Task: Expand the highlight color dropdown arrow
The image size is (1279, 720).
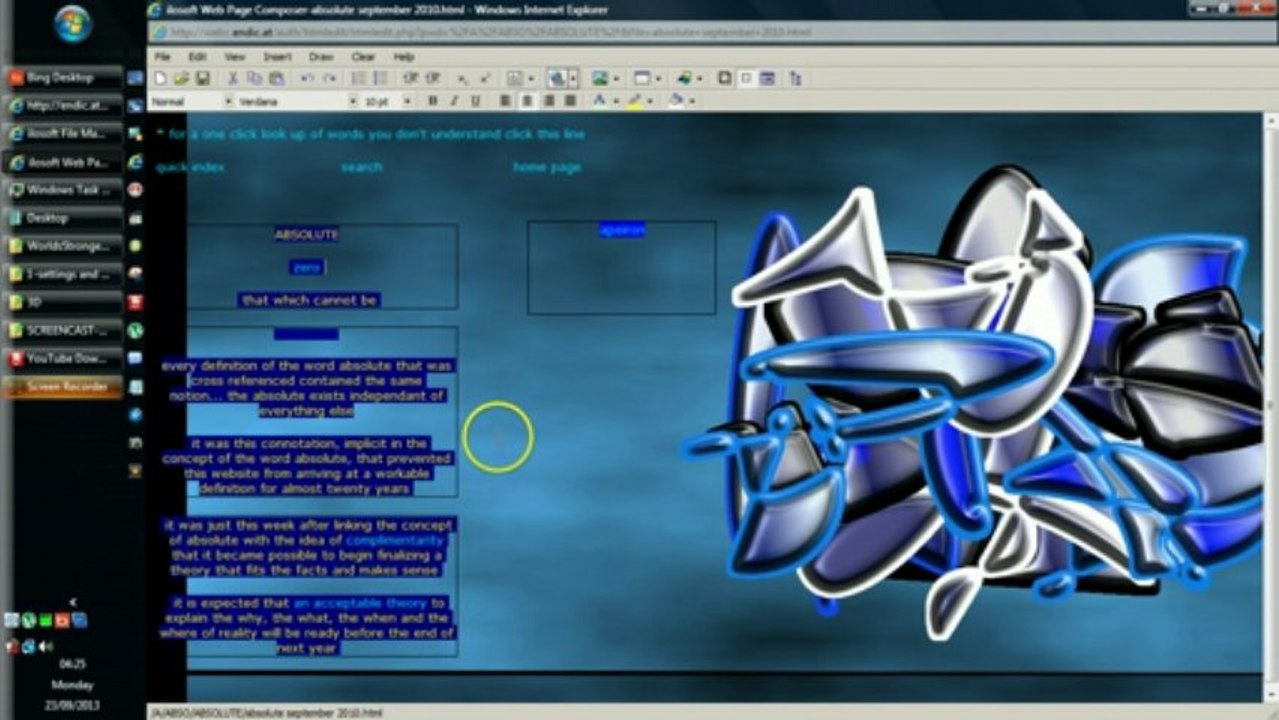Action: point(650,101)
